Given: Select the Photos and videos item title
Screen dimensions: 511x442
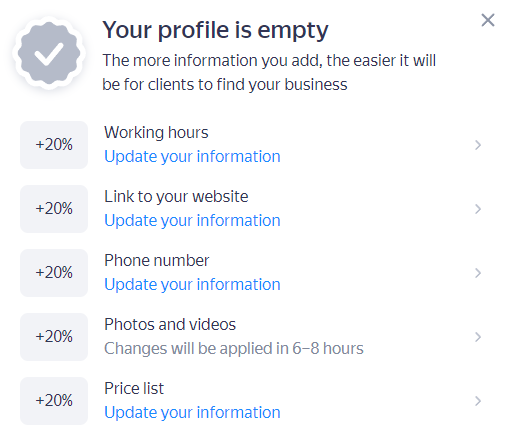Looking at the screenshot, I should [170, 325].
